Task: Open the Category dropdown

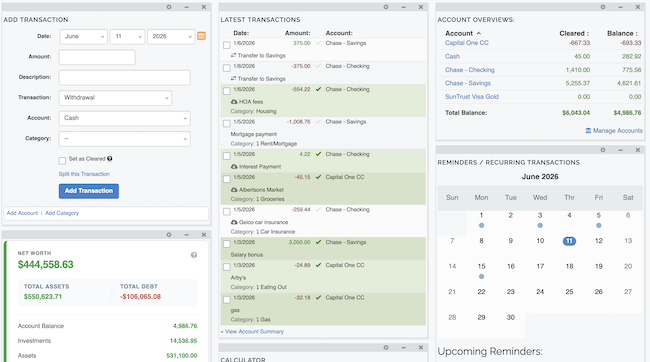Action: point(124,139)
